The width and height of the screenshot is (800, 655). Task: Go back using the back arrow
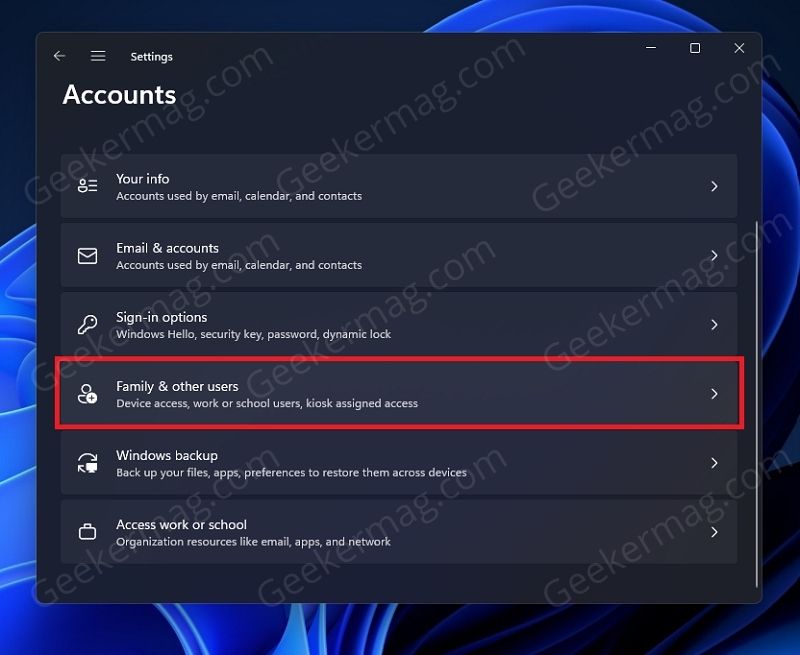[x=60, y=56]
